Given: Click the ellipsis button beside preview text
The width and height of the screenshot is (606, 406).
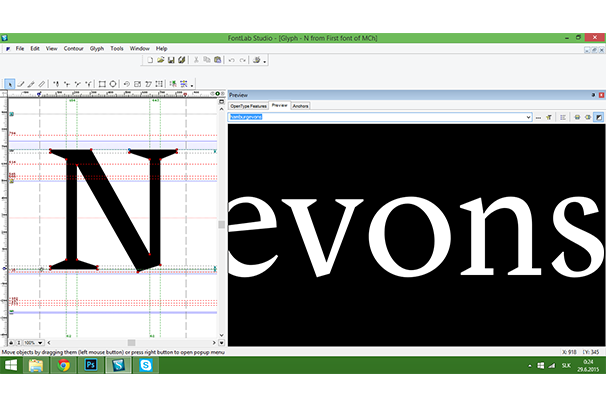Looking at the screenshot, I should 538,117.
